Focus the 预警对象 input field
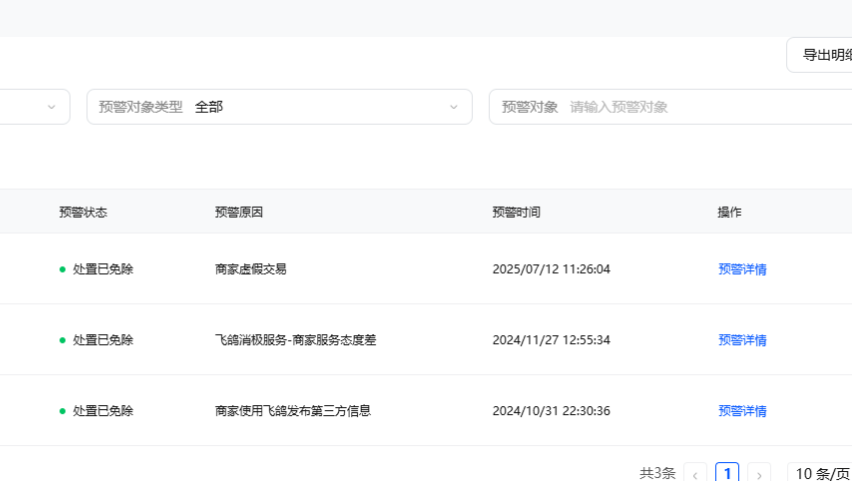Image resolution: width=852 pixels, height=481 pixels. 671,107
